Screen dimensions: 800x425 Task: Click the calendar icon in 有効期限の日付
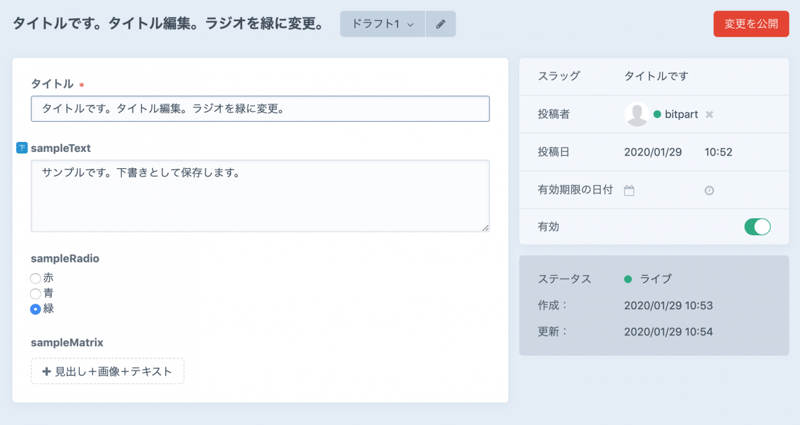tap(629, 190)
